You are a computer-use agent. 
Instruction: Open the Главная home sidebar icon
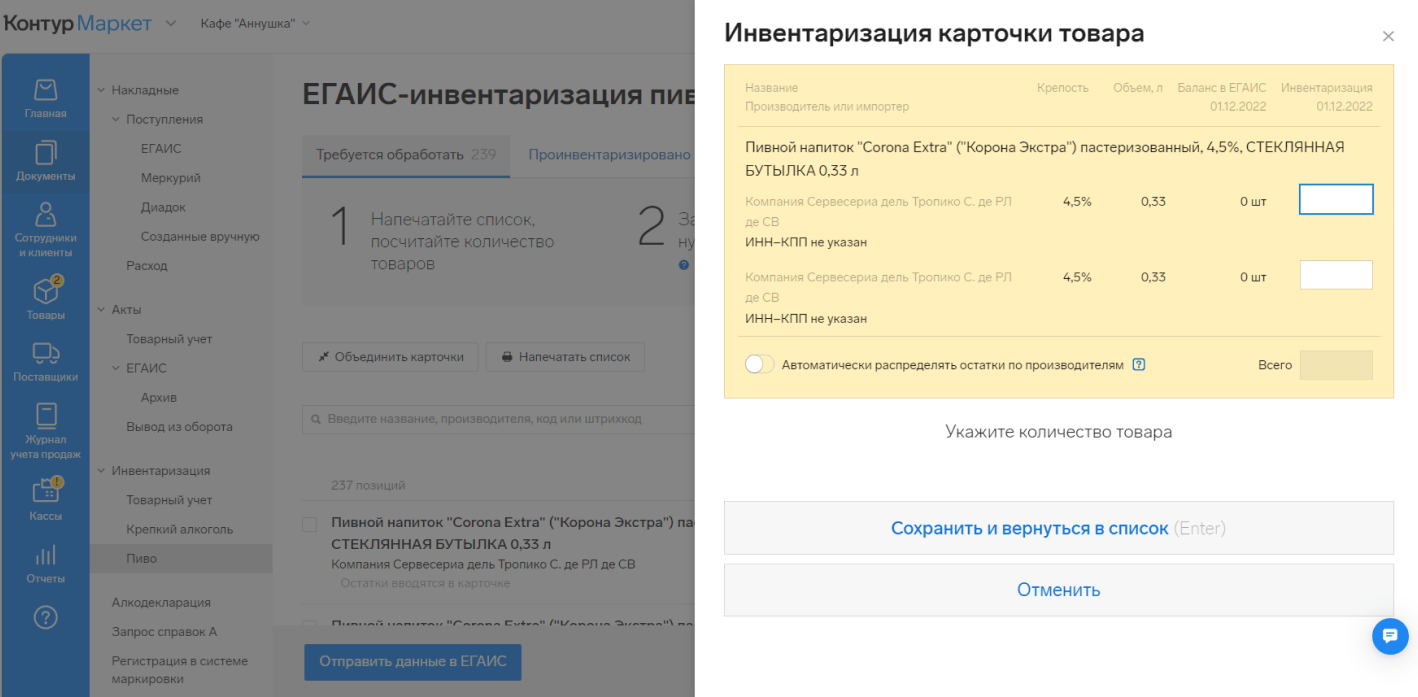coord(45,99)
